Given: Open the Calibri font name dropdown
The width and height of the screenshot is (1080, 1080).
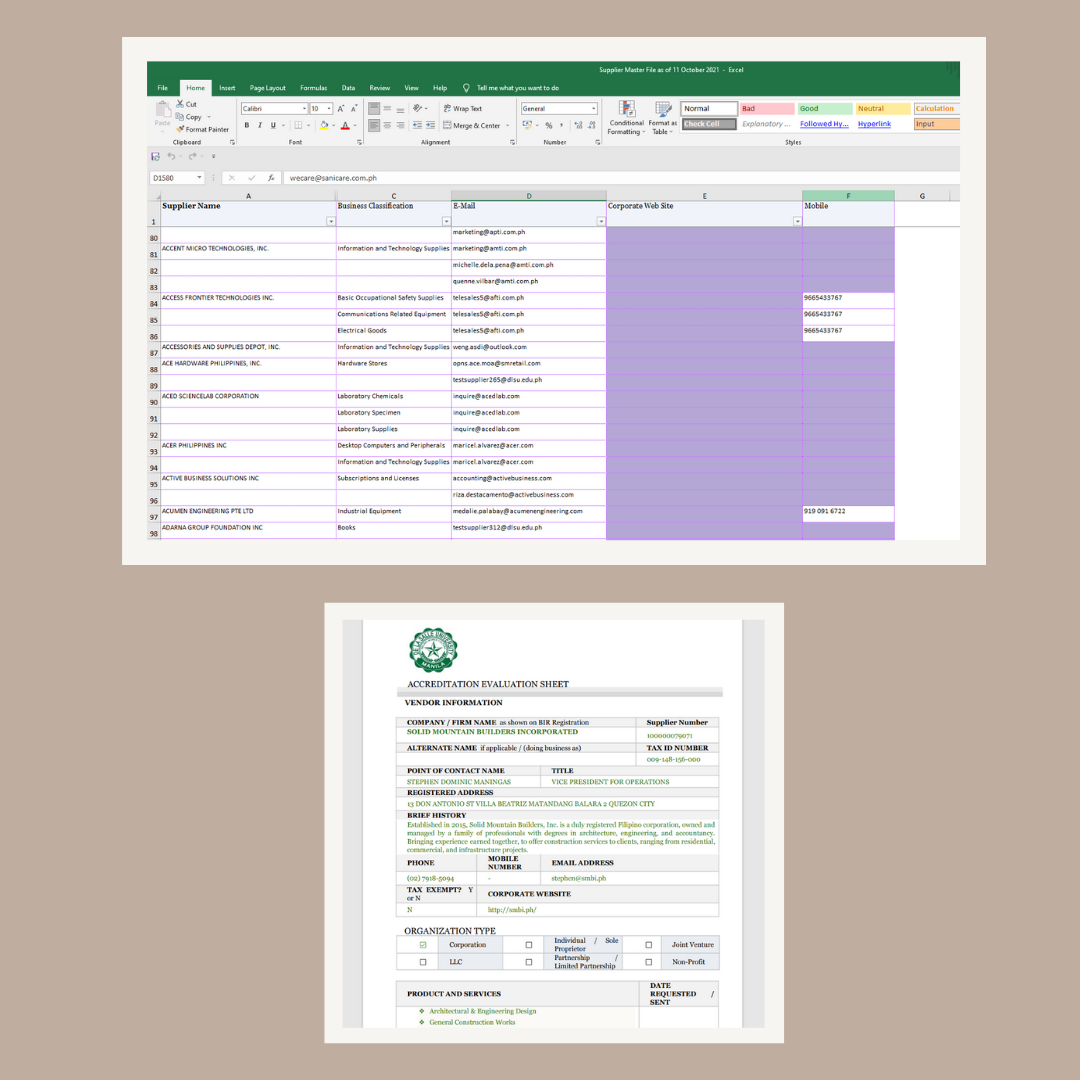Looking at the screenshot, I should [x=304, y=109].
